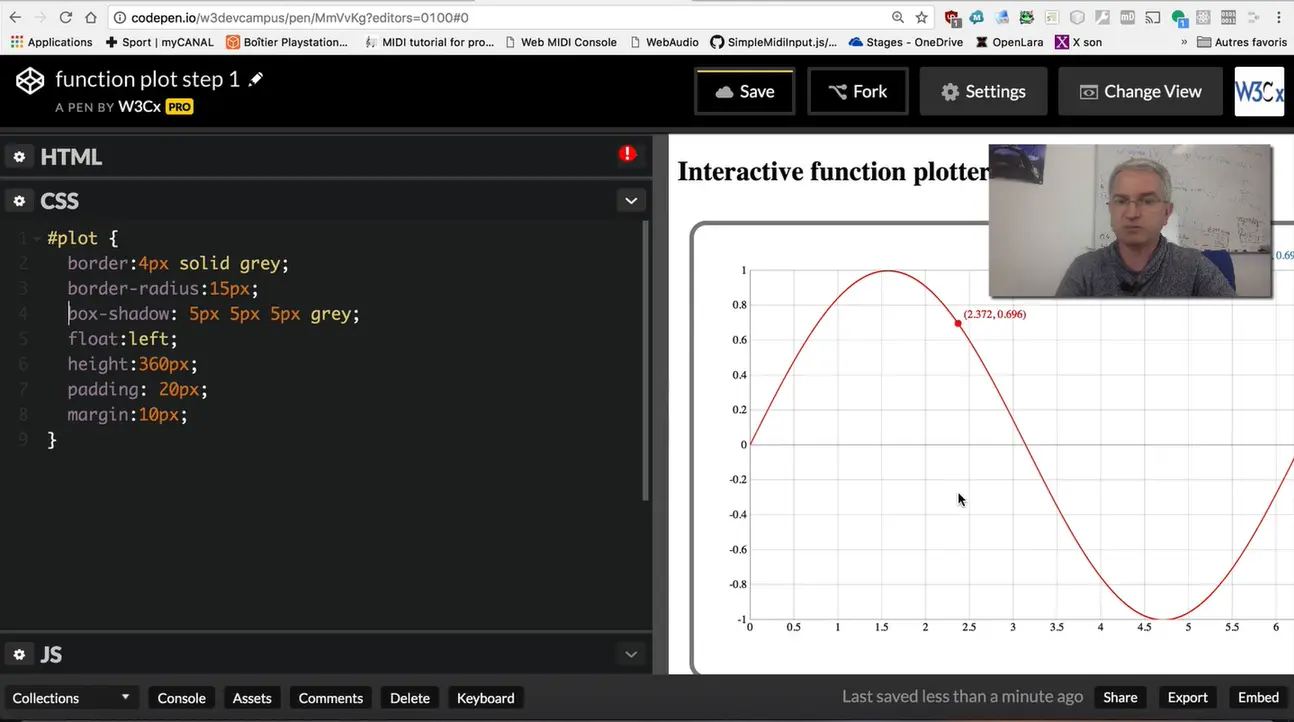Open the blue M chat bubble extension
This screenshot has width=1294, height=722.
977,17
